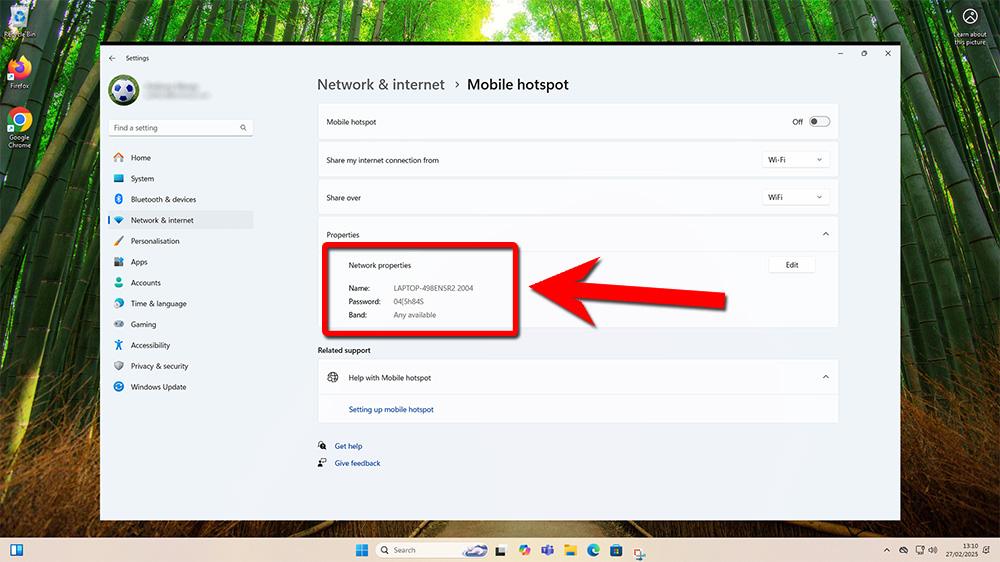Click the Windows Start button
Screen dimensions: 1000x562
(361, 550)
